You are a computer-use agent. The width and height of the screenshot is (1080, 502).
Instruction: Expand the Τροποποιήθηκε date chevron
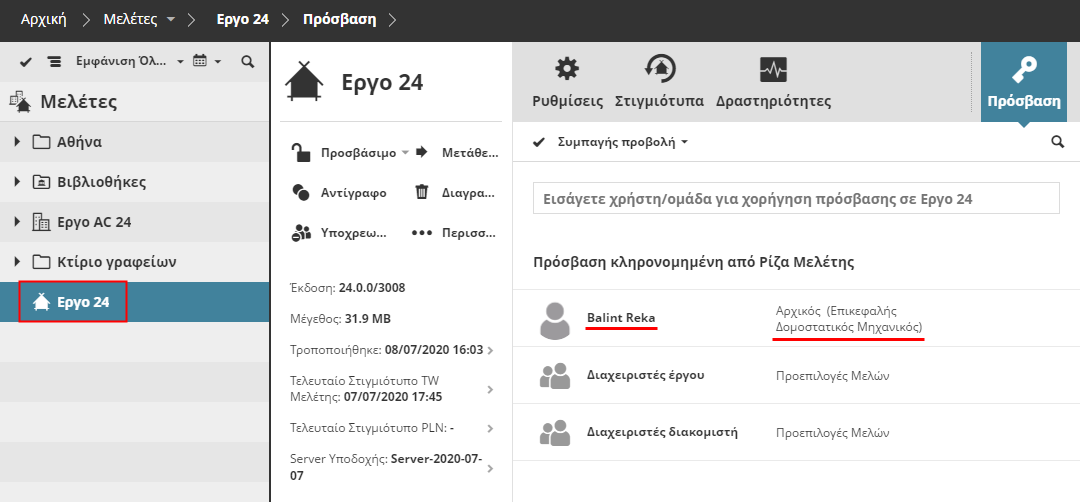pyautogui.click(x=490, y=351)
